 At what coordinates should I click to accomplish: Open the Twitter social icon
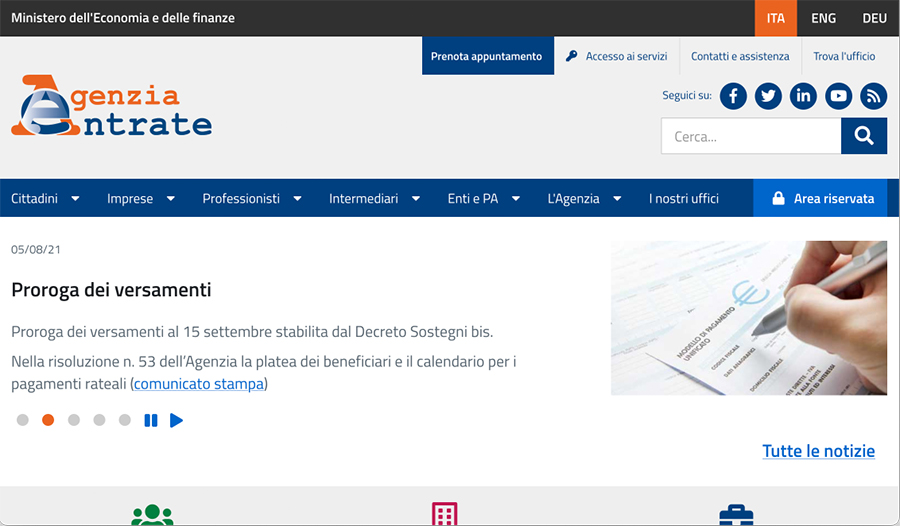click(x=768, y=96)
